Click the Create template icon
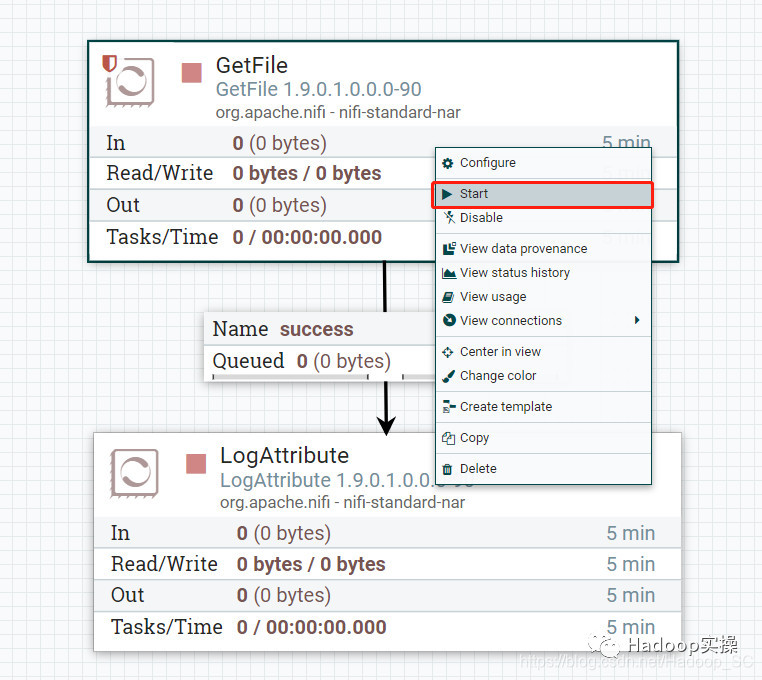This screenshot has height=680, width=762. pyautogui.click(x=449, y=407)
